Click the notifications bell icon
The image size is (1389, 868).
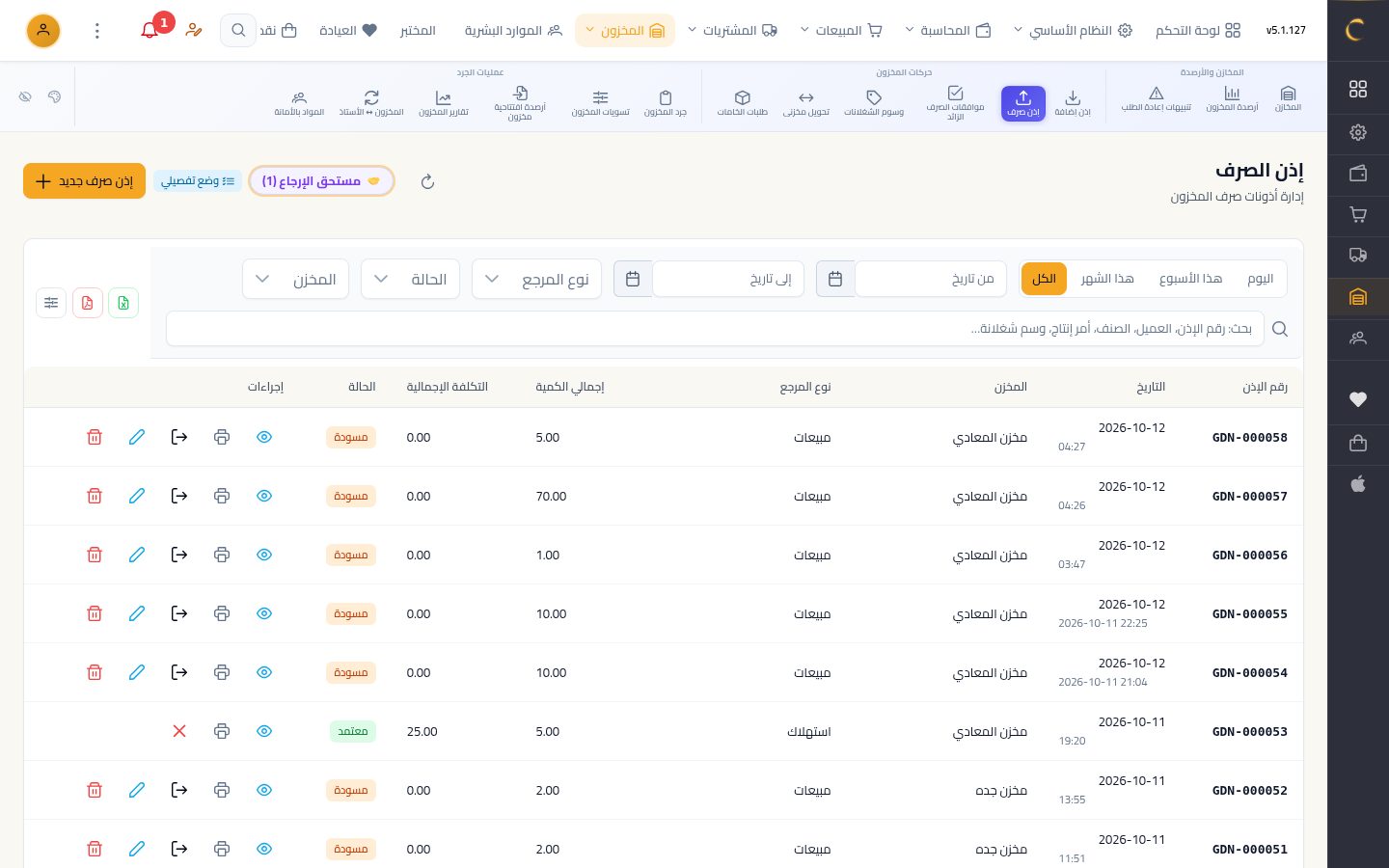(150, 31)
